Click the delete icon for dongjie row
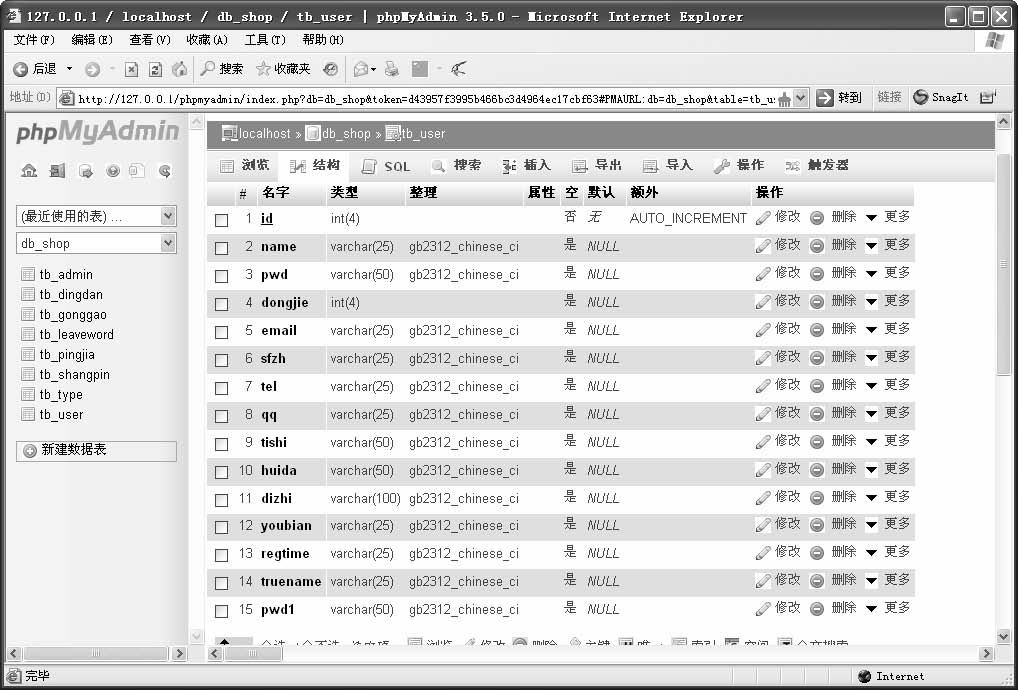The width and height of the screenshot is (1018, 690). coord(817,302)
